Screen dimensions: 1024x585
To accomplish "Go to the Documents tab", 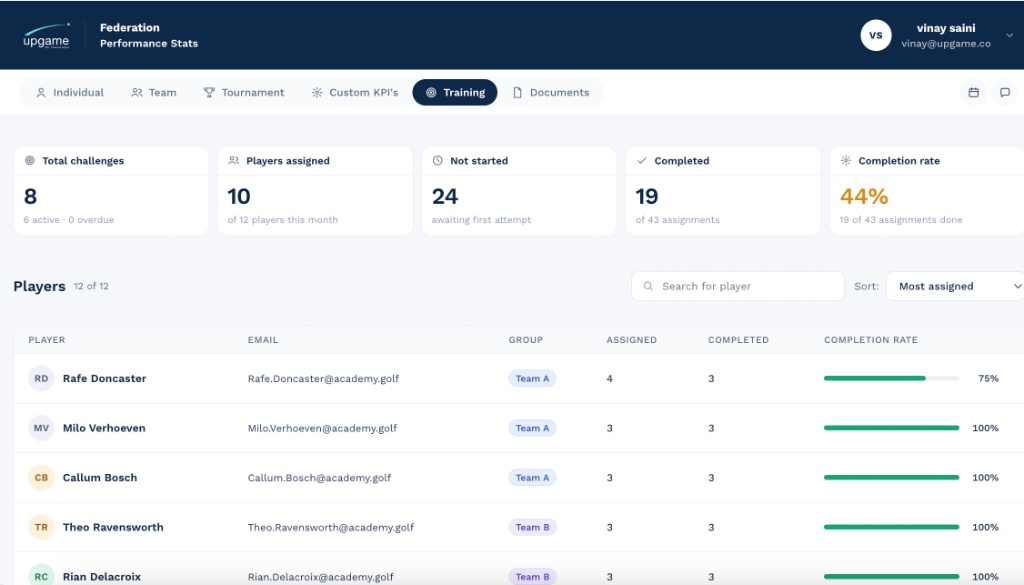I will [x=552, y=93].
